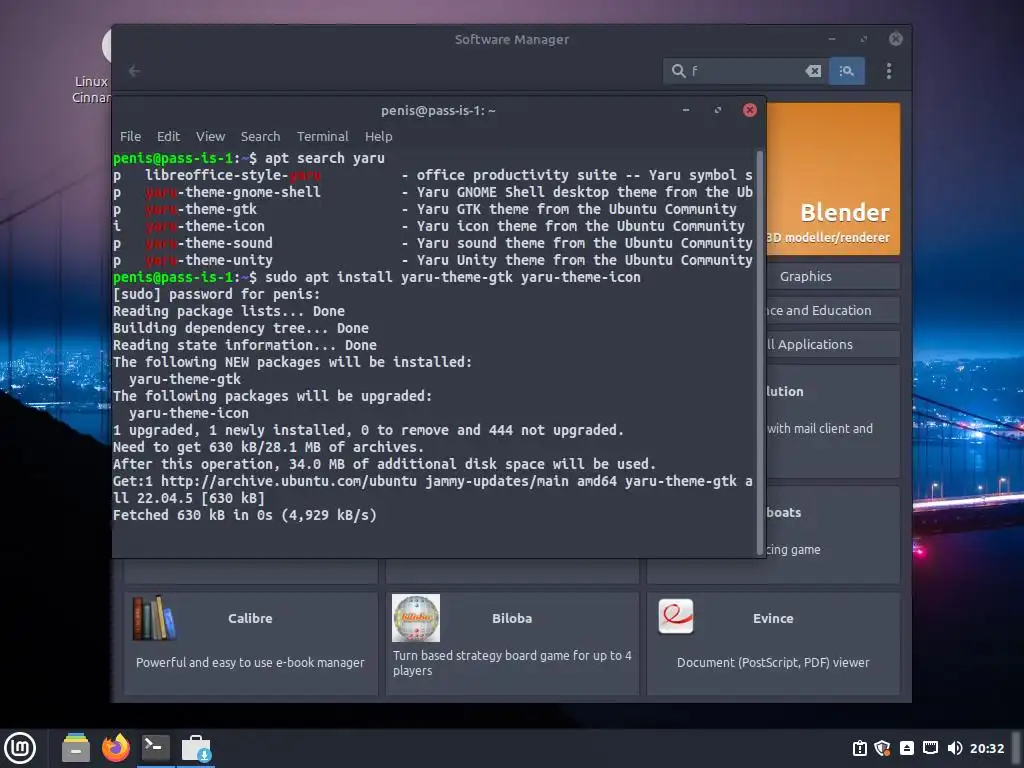This screenshot has width=1024, height=768.
Task: Click the clock showing 20:32
Action: pyautogui.click(x=987, y=748)
